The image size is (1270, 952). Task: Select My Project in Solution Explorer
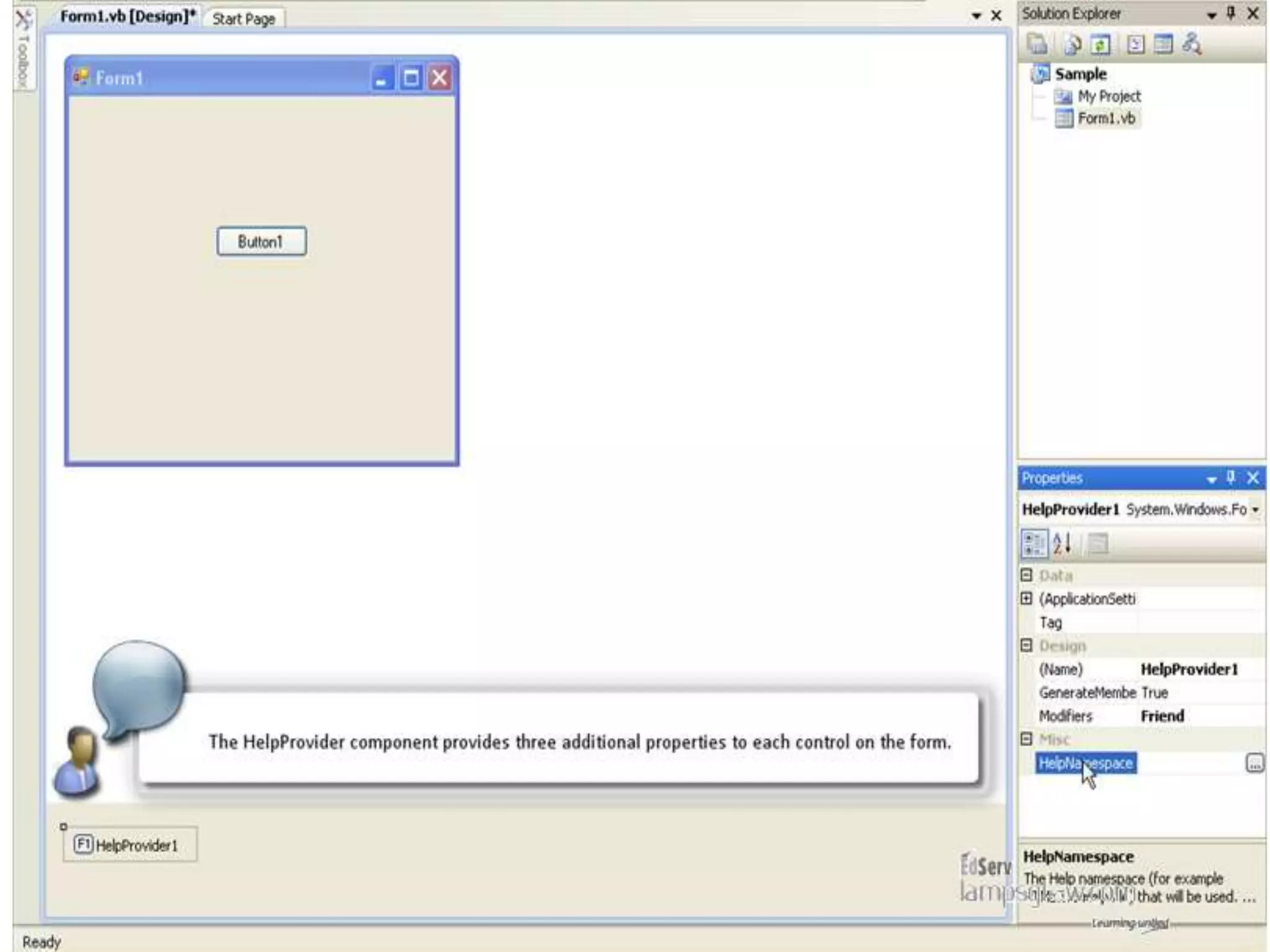pos(1109,96)
